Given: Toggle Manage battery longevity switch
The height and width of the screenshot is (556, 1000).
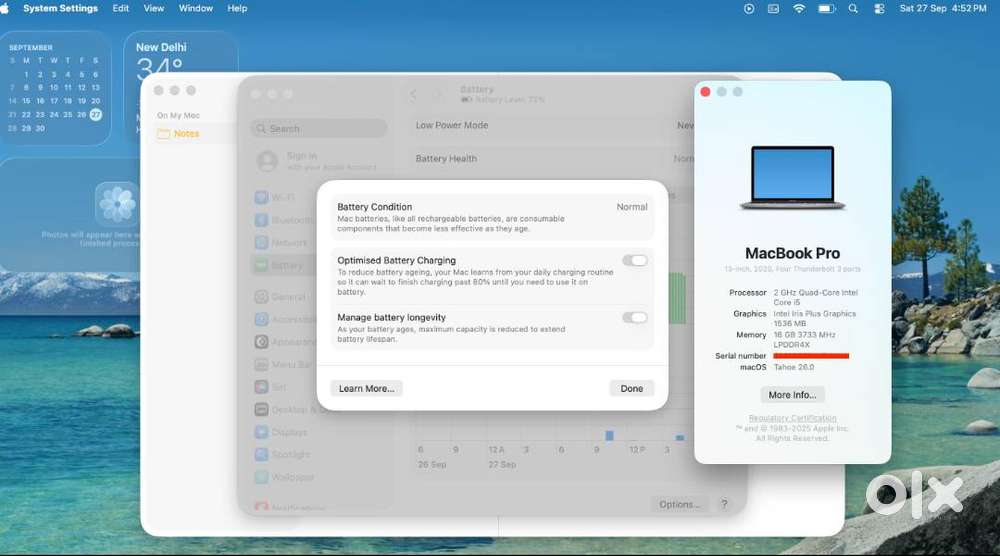Looking at the screenshot, I should point(635,318).
